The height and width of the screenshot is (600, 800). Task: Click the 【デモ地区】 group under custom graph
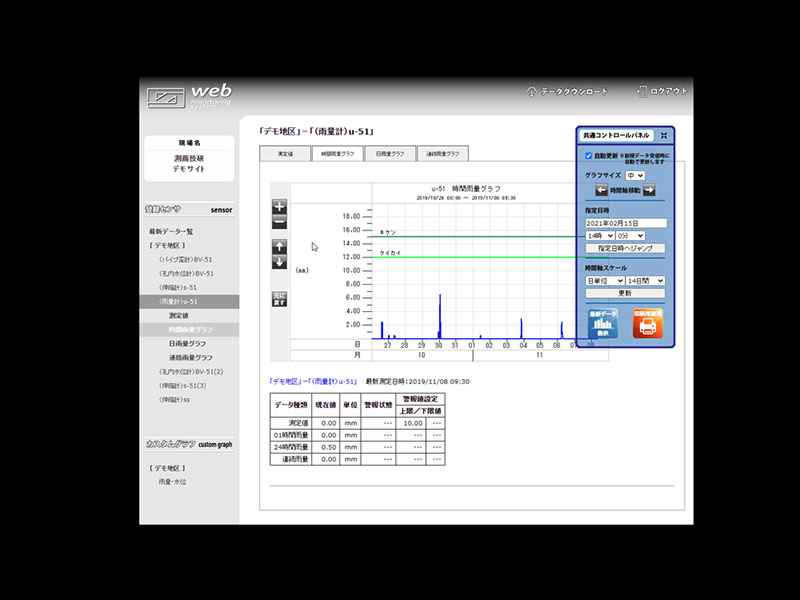pos(167,468)
